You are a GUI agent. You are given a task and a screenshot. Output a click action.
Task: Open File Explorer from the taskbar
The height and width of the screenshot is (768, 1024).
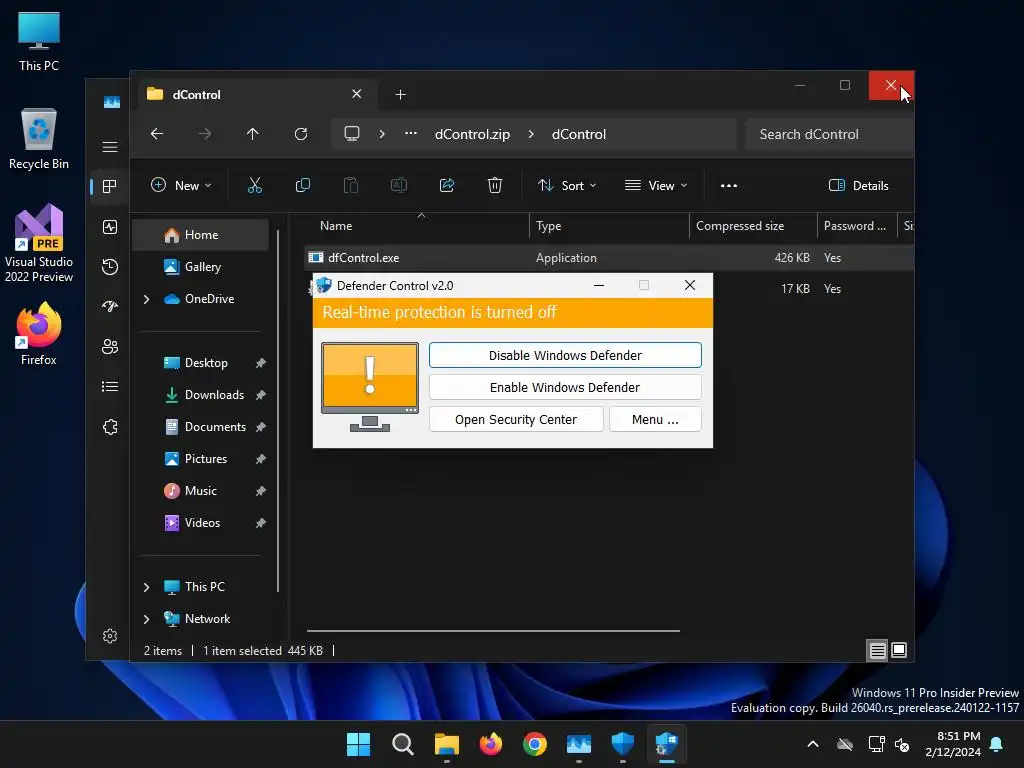pyautogui.click(x=447, y=744)
